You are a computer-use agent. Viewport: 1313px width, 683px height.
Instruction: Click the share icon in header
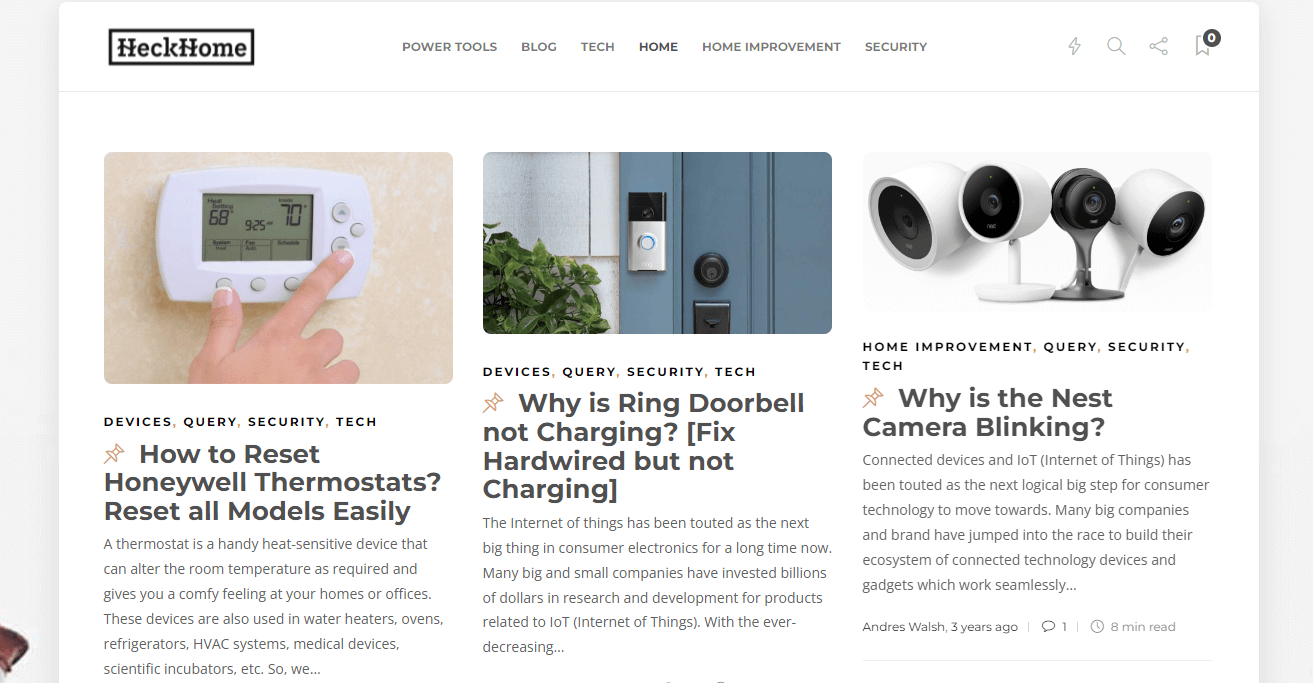coord(1158,46)
